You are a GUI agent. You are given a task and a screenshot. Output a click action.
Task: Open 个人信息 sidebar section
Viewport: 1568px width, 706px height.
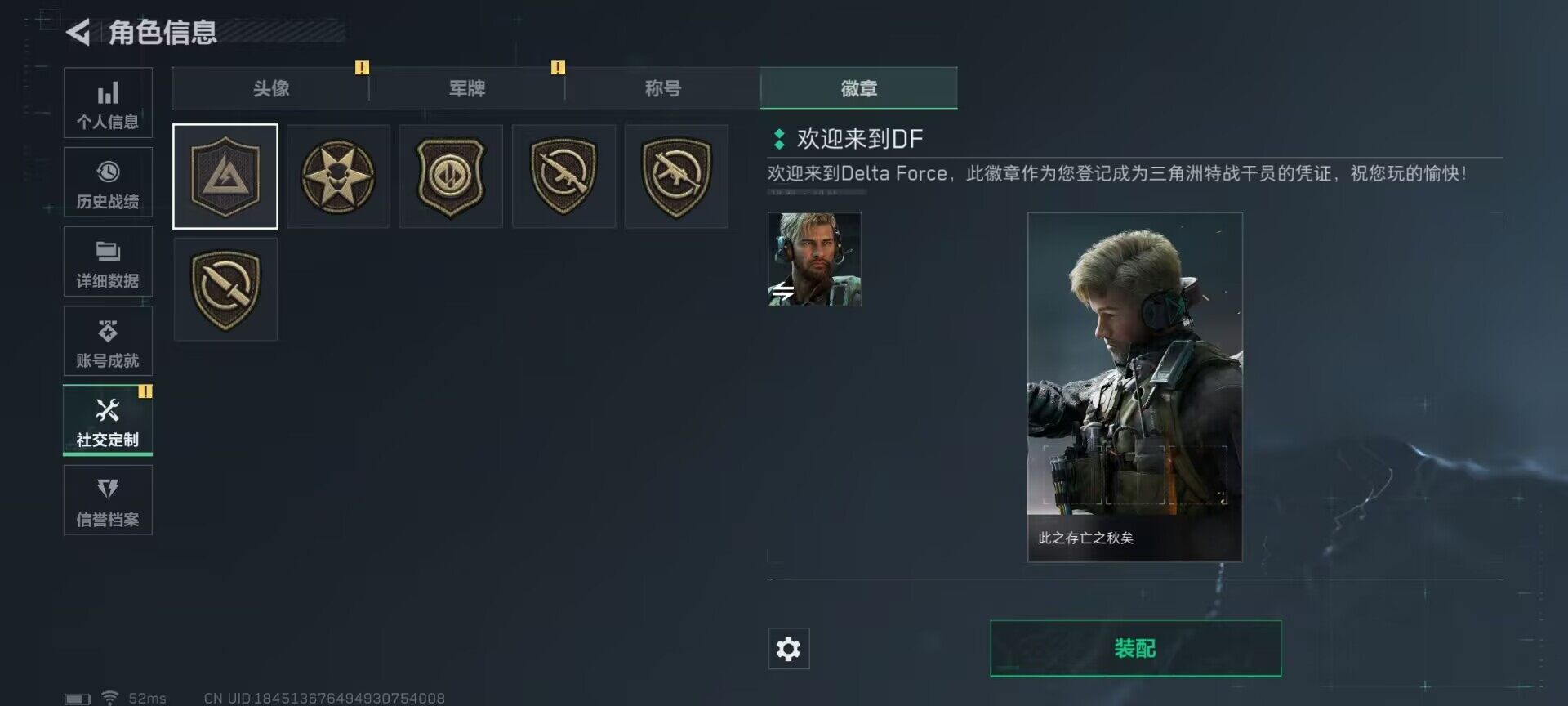point(108,102)
